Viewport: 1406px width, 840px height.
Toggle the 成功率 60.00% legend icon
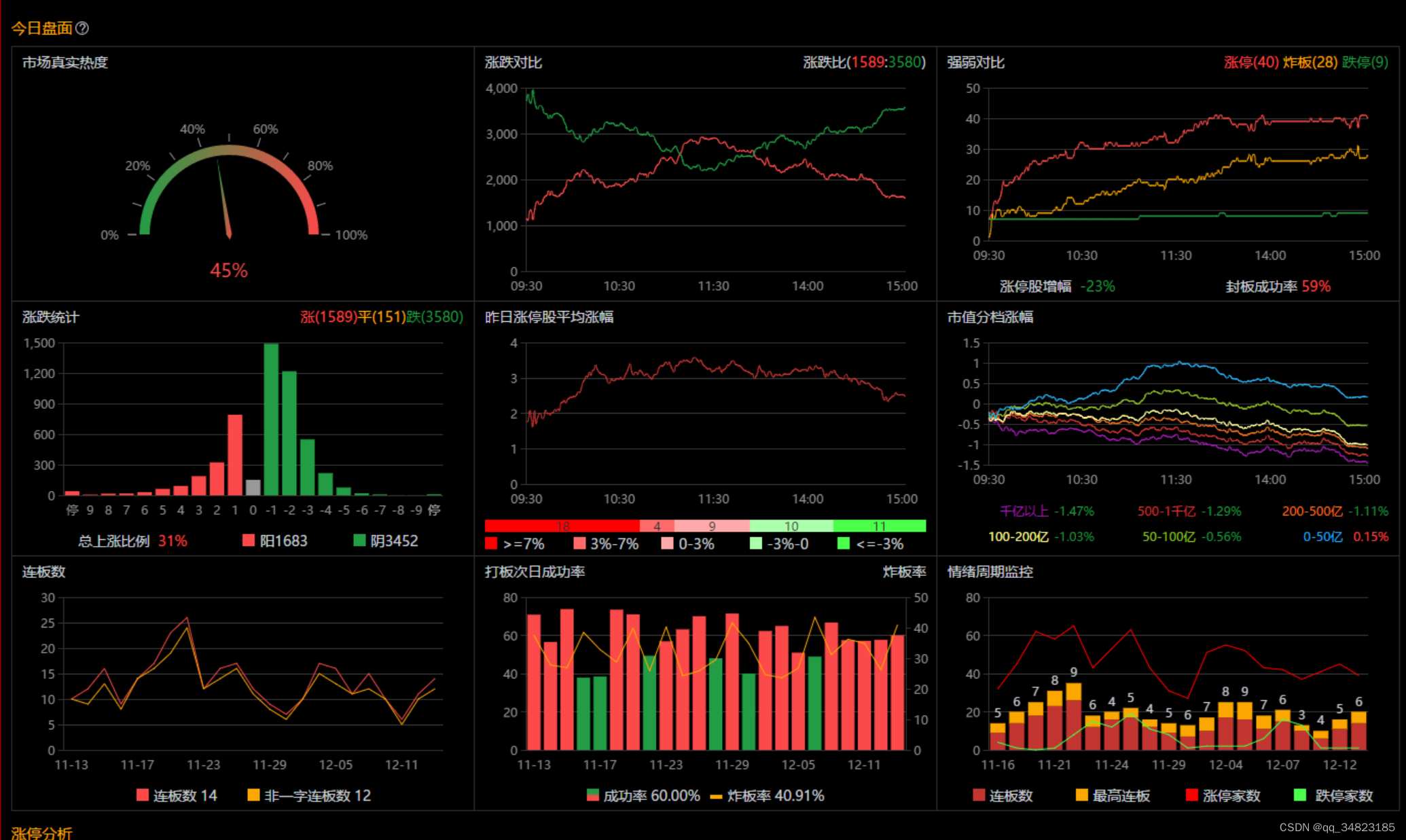click(593, 795)
